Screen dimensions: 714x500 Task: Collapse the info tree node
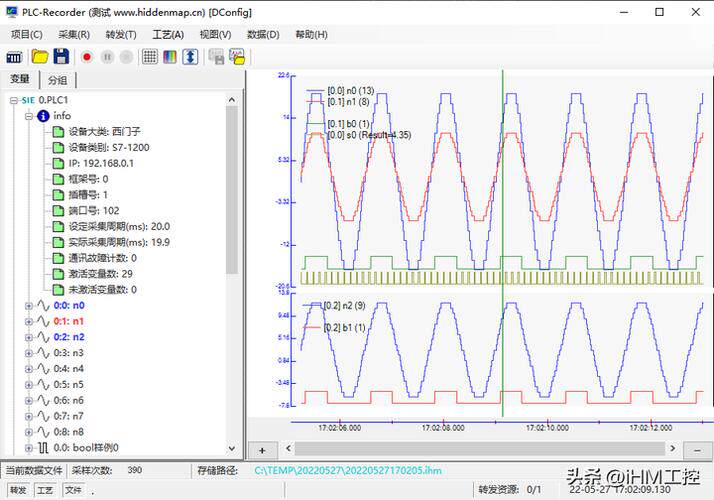(29, 116)
